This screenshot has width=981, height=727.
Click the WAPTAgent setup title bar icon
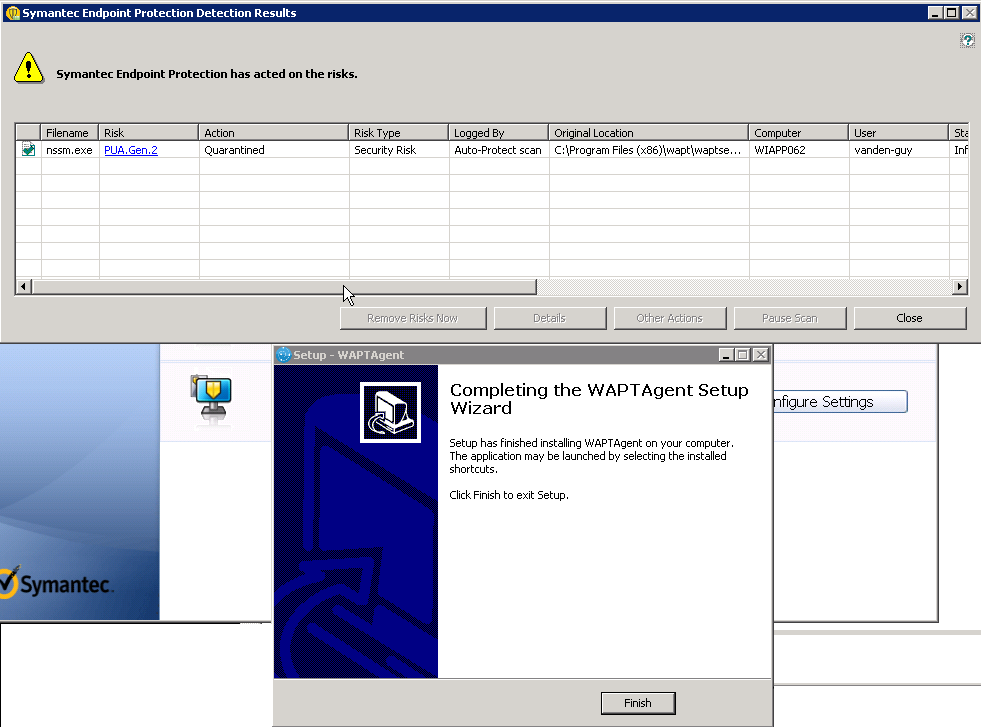click(283, 355)
